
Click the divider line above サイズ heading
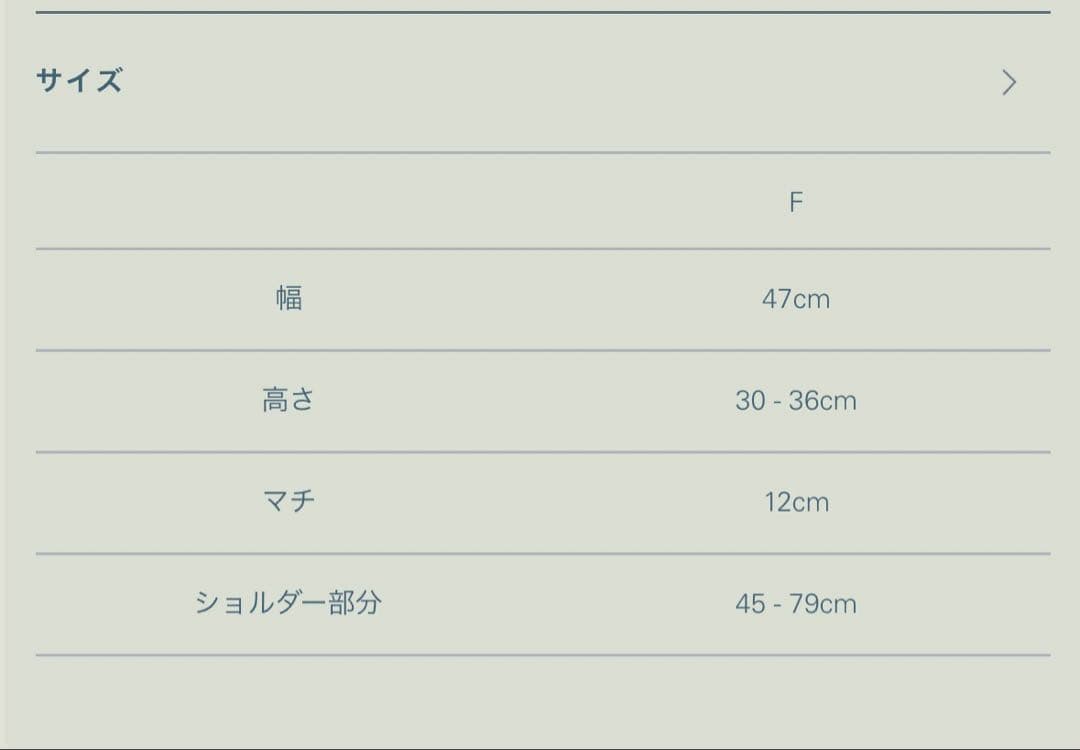(543, 12)
